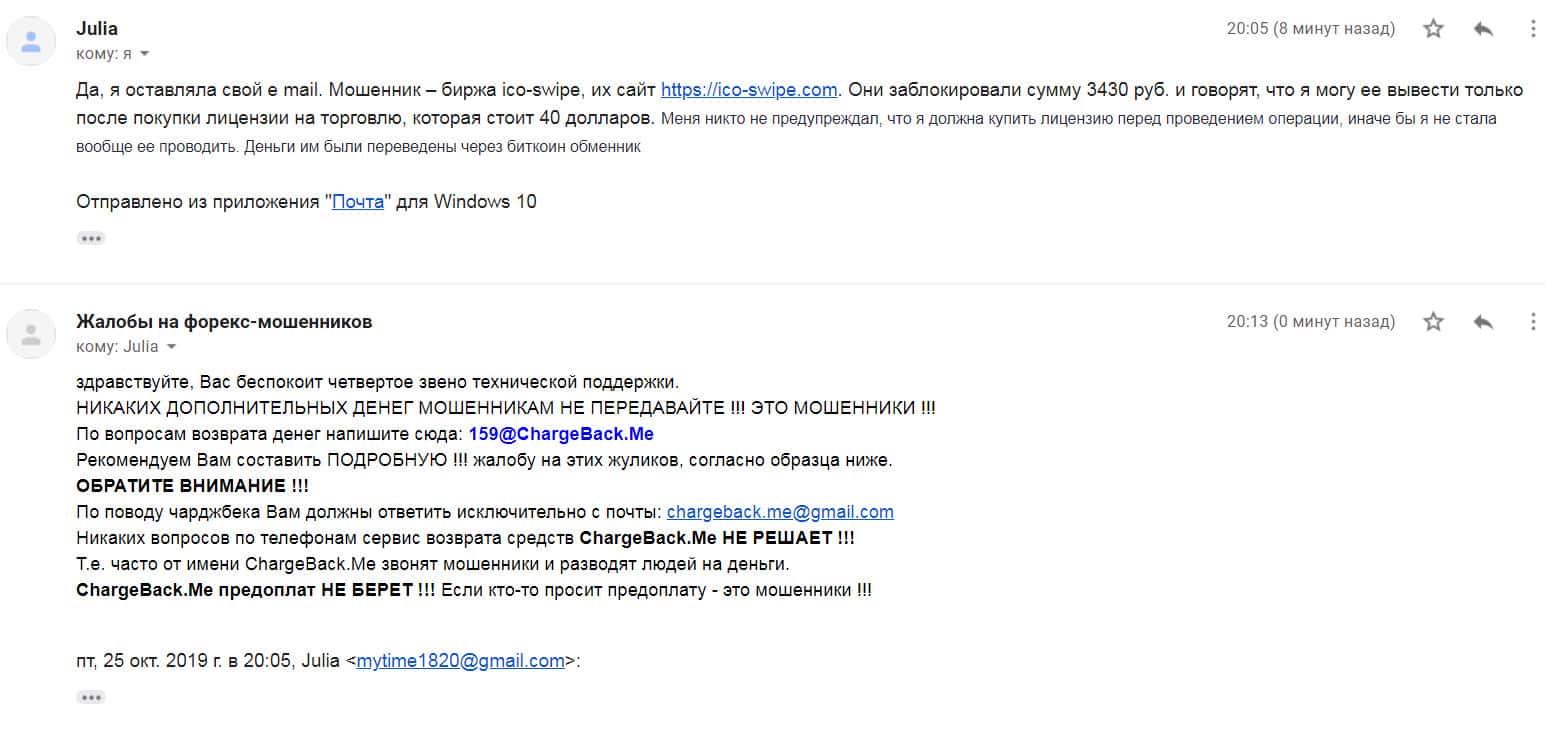
Task: Click the 159@ChargeBack.Me address
Action: click(x=560, y=434)
